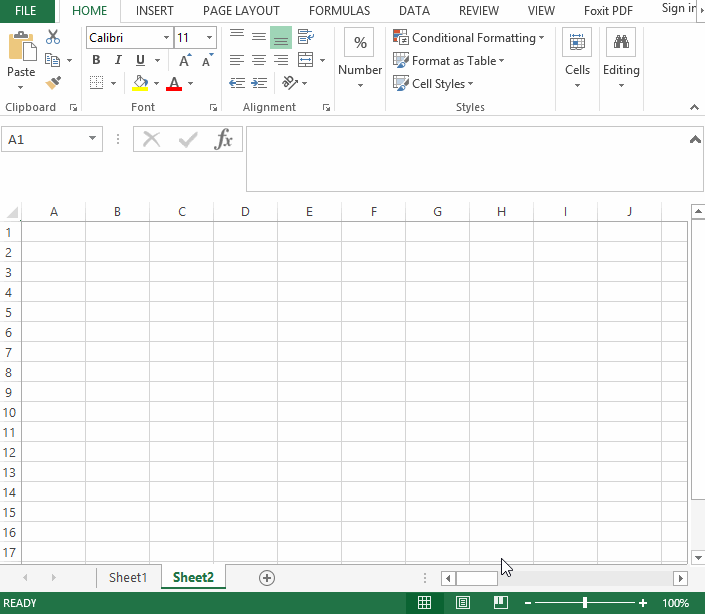
Task: Click the Cut scissors icon
Action: click(53, 37)
